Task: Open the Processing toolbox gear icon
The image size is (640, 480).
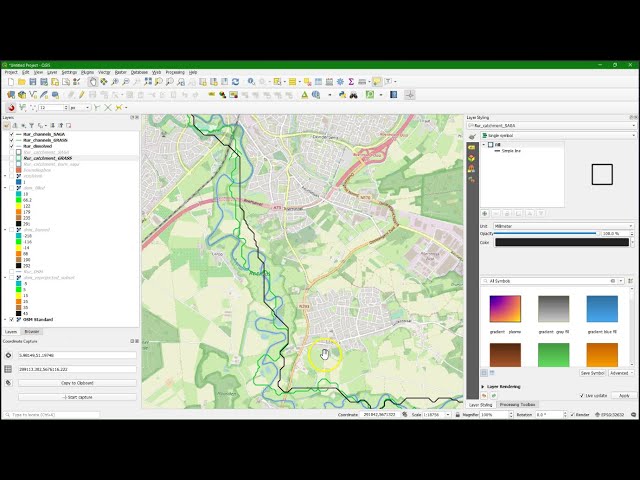Action: coord(340,82)
